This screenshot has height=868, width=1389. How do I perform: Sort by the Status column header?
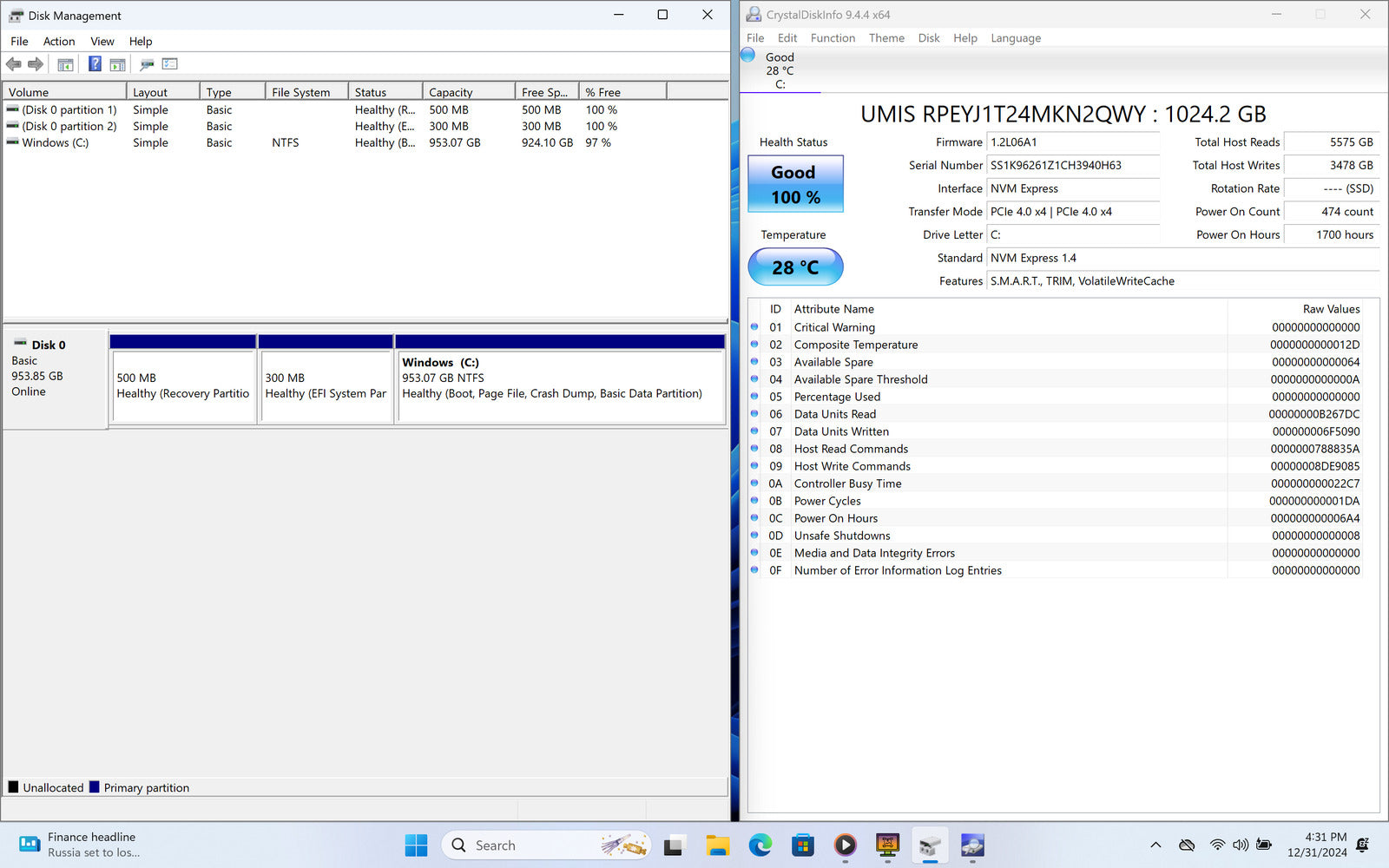click(385, 92)
